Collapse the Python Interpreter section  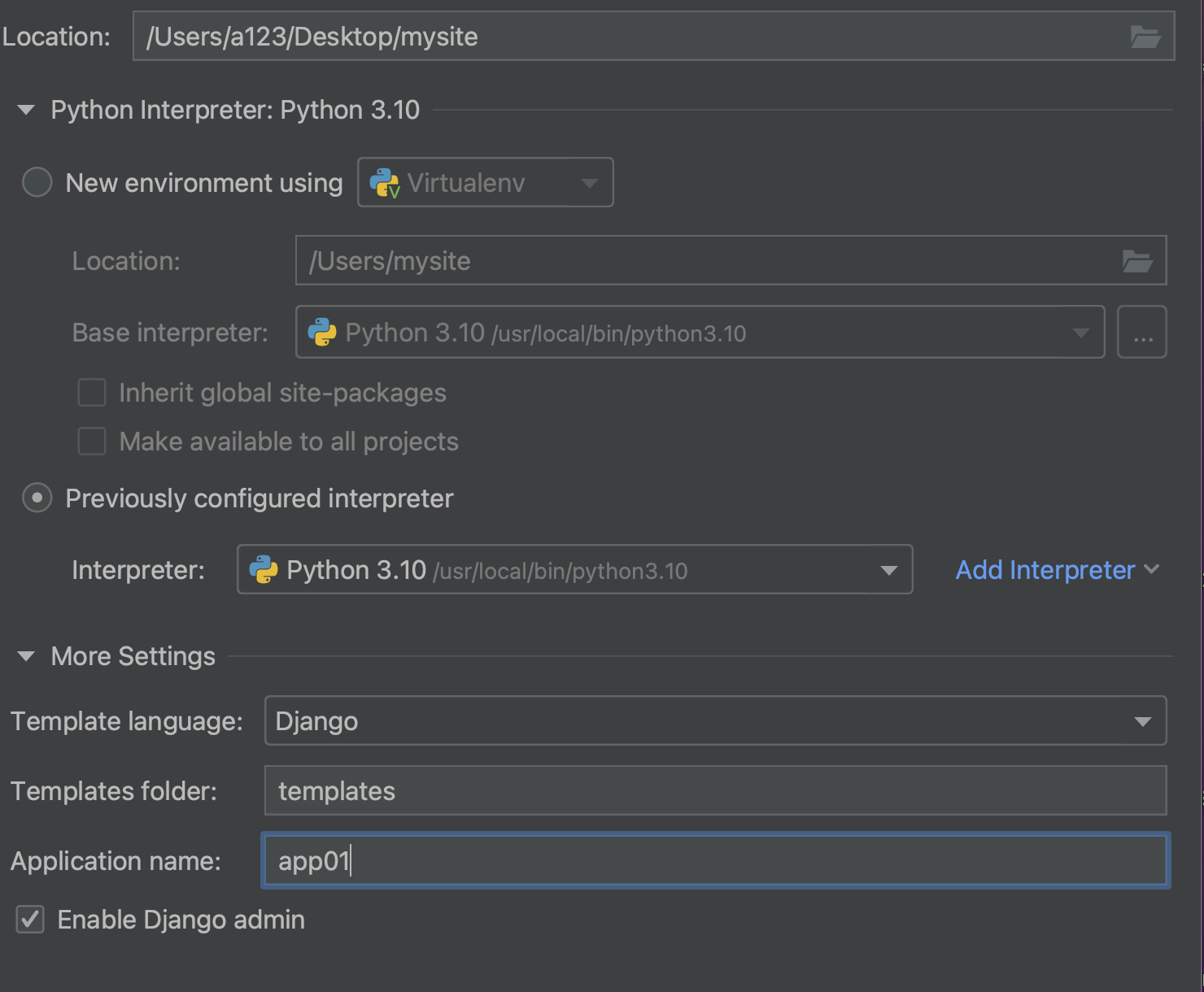point(26,110)
